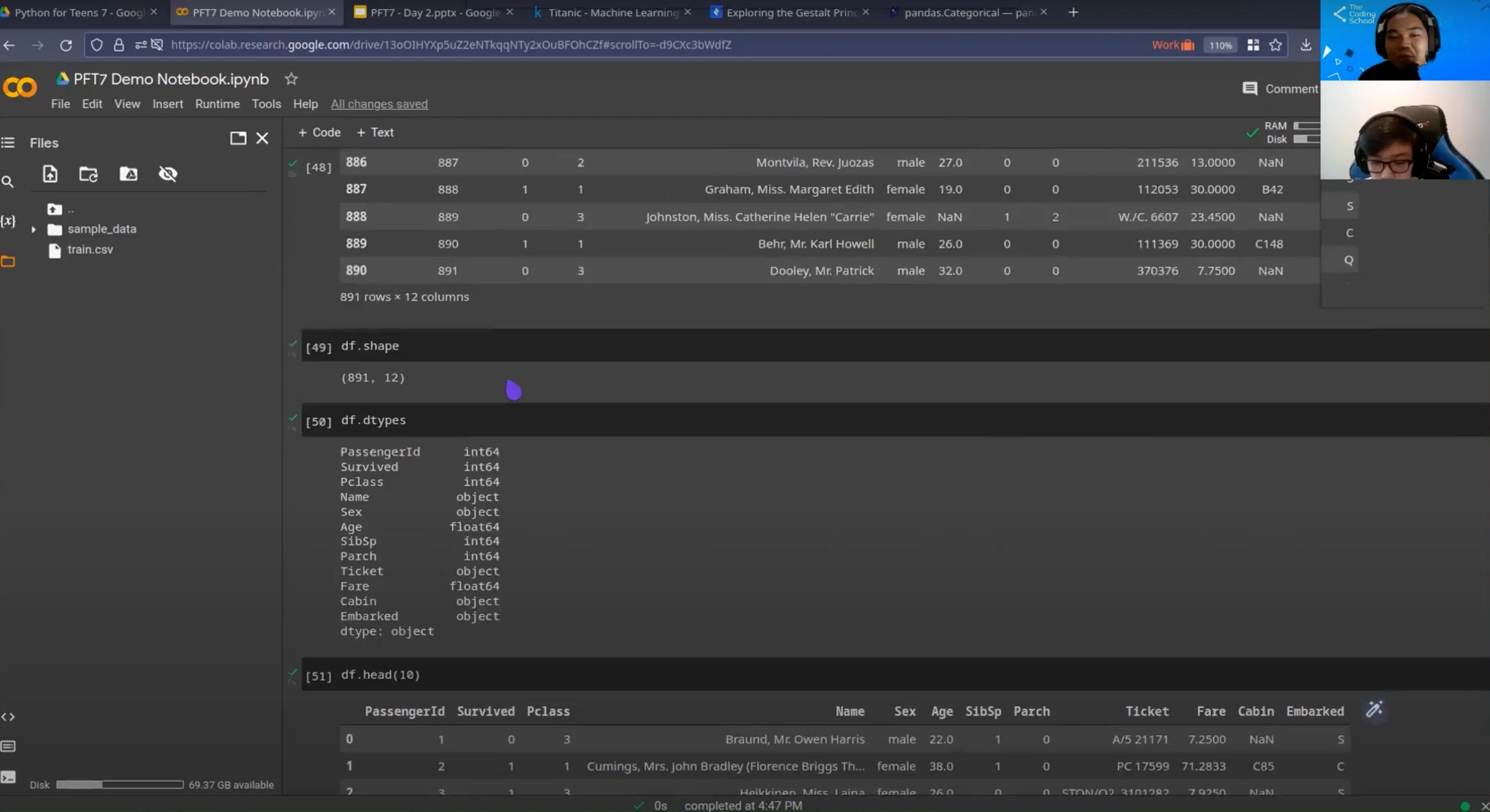Expand the sample_data folder

coord(33,230)
